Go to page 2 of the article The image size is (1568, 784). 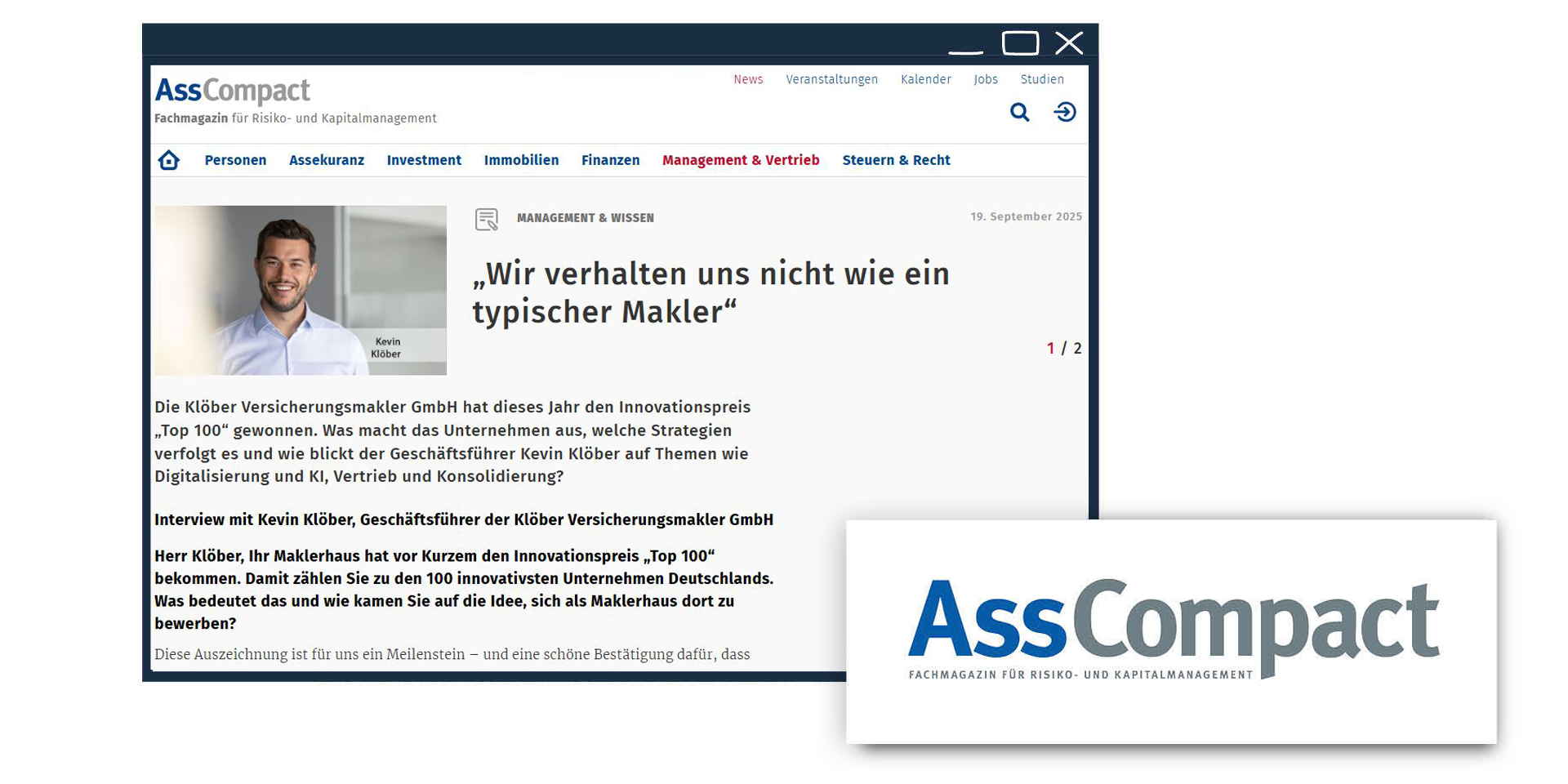coord(1077,347)
